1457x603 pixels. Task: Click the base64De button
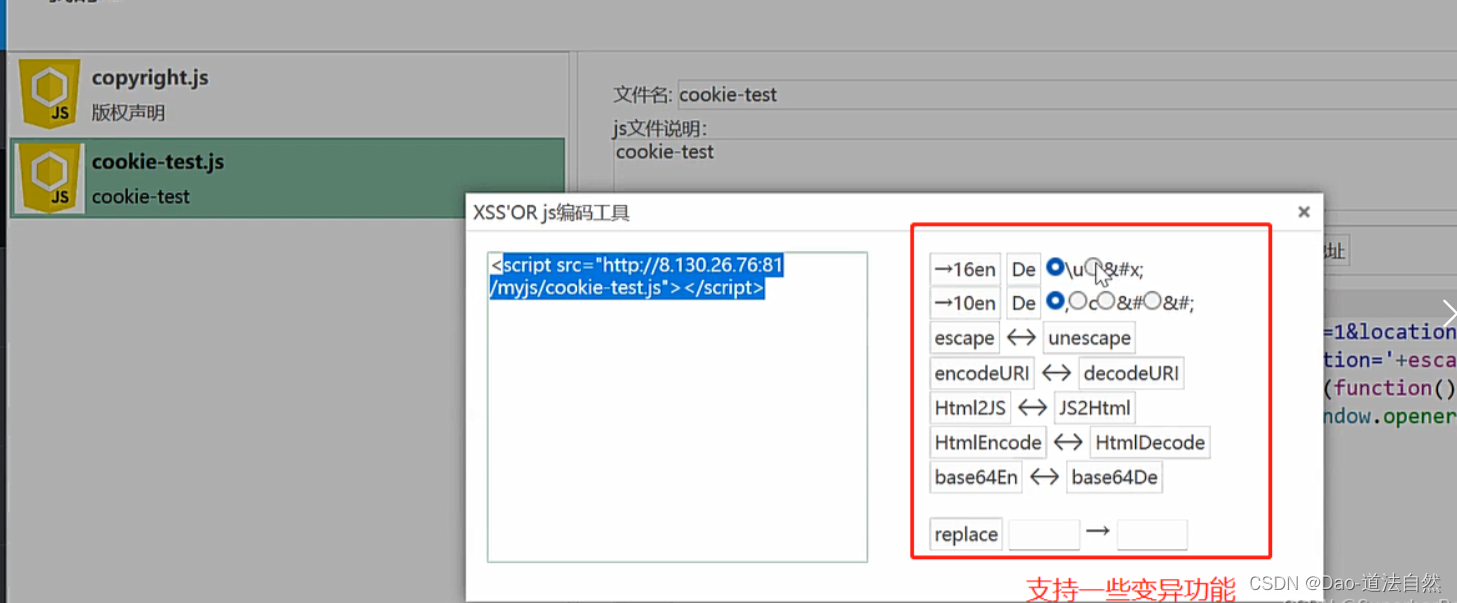coord(1114,478)
